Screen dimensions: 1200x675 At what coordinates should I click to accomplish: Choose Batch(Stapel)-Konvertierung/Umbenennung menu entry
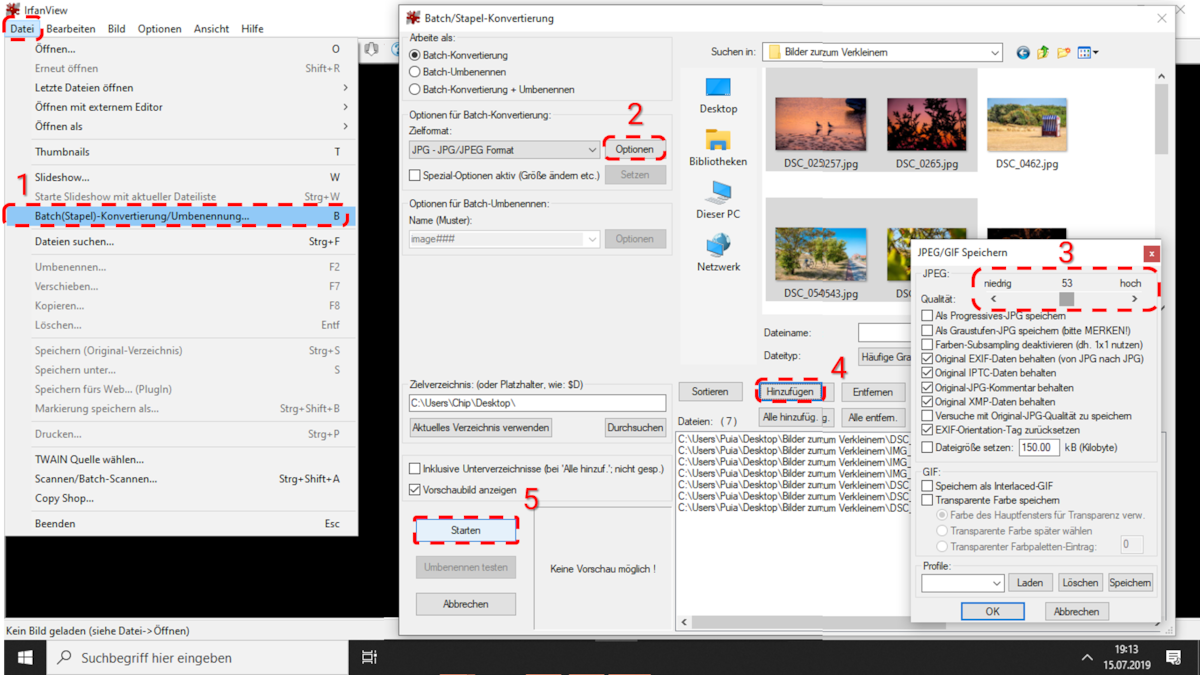pyautogui.click(x=142, y=216)
